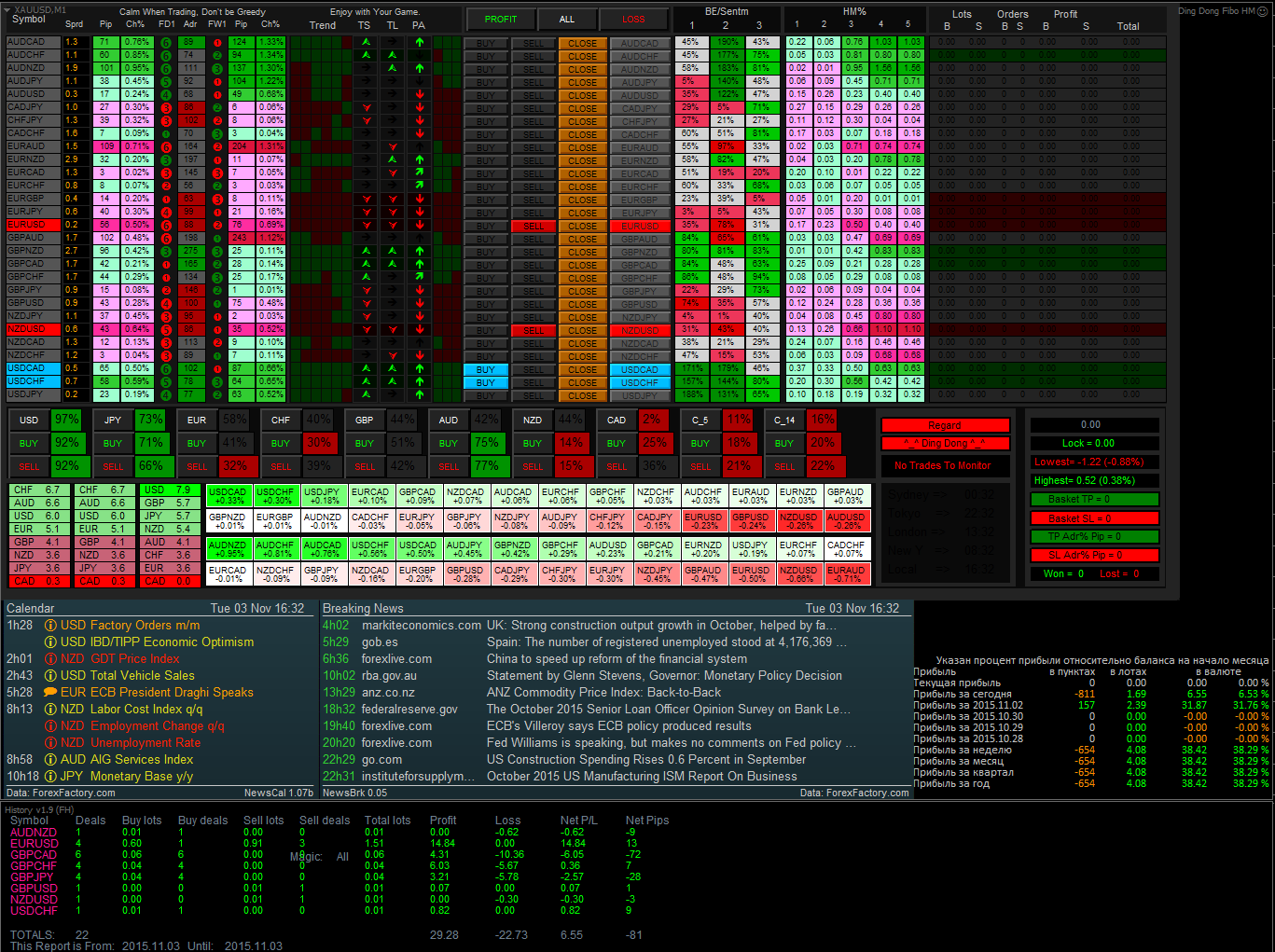1275x952 pixels.
Task: Click SL Adr% Pip = 0 button
Action: [x=1094, y=555]
